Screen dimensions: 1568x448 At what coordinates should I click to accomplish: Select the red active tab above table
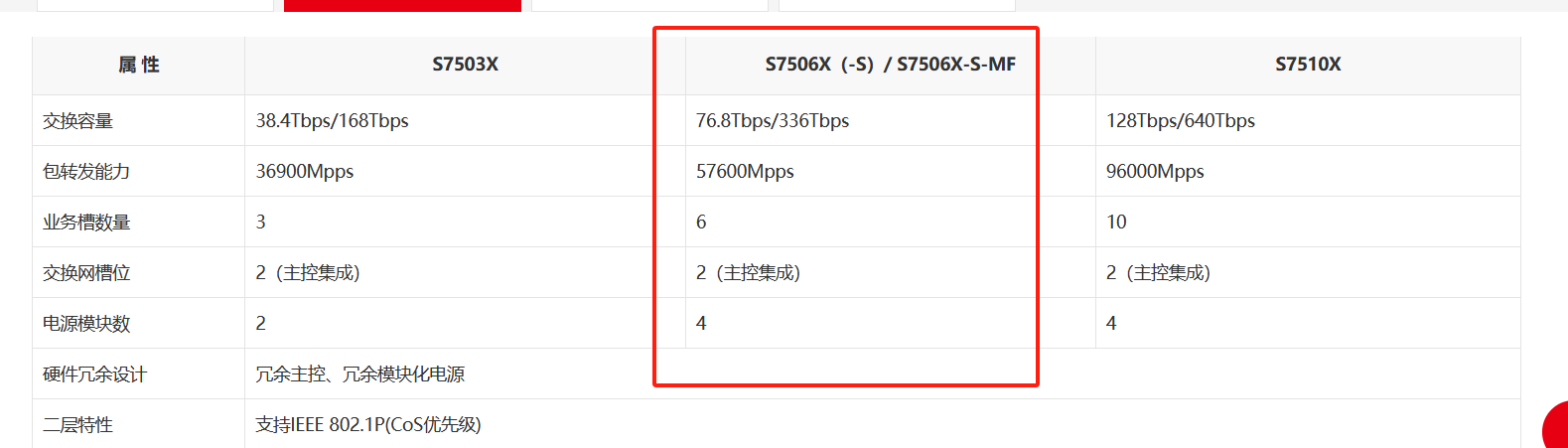(x=402, y=6)
